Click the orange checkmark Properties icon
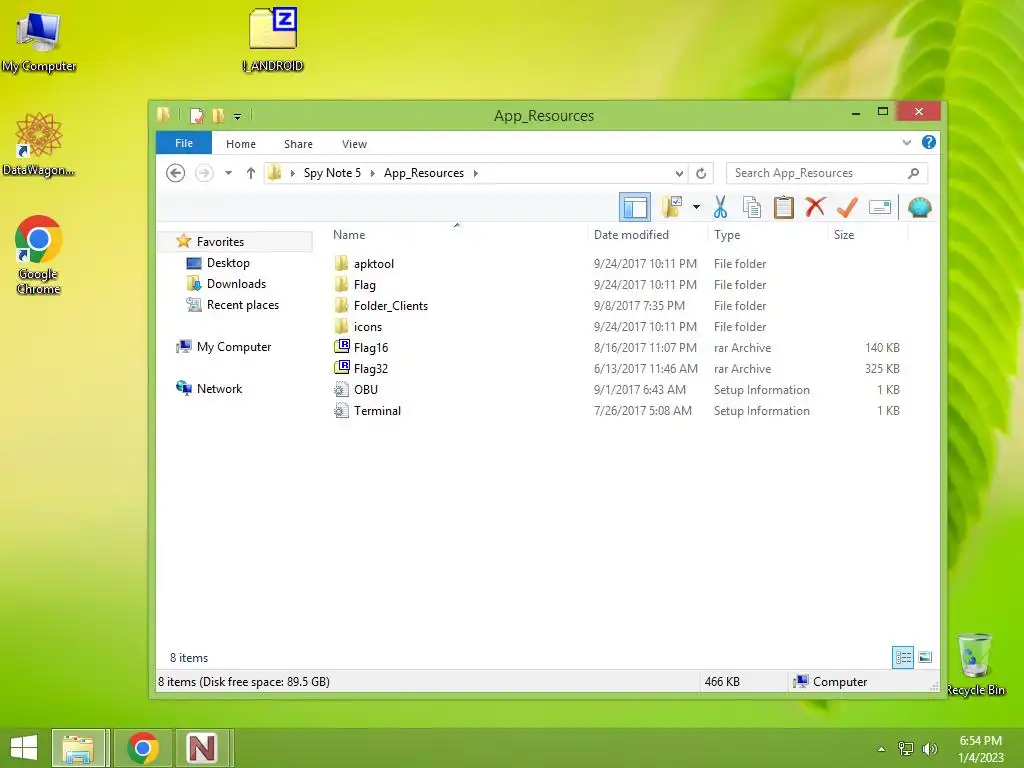This screenshot has width=1024, height=768. (x=847, y=208)
